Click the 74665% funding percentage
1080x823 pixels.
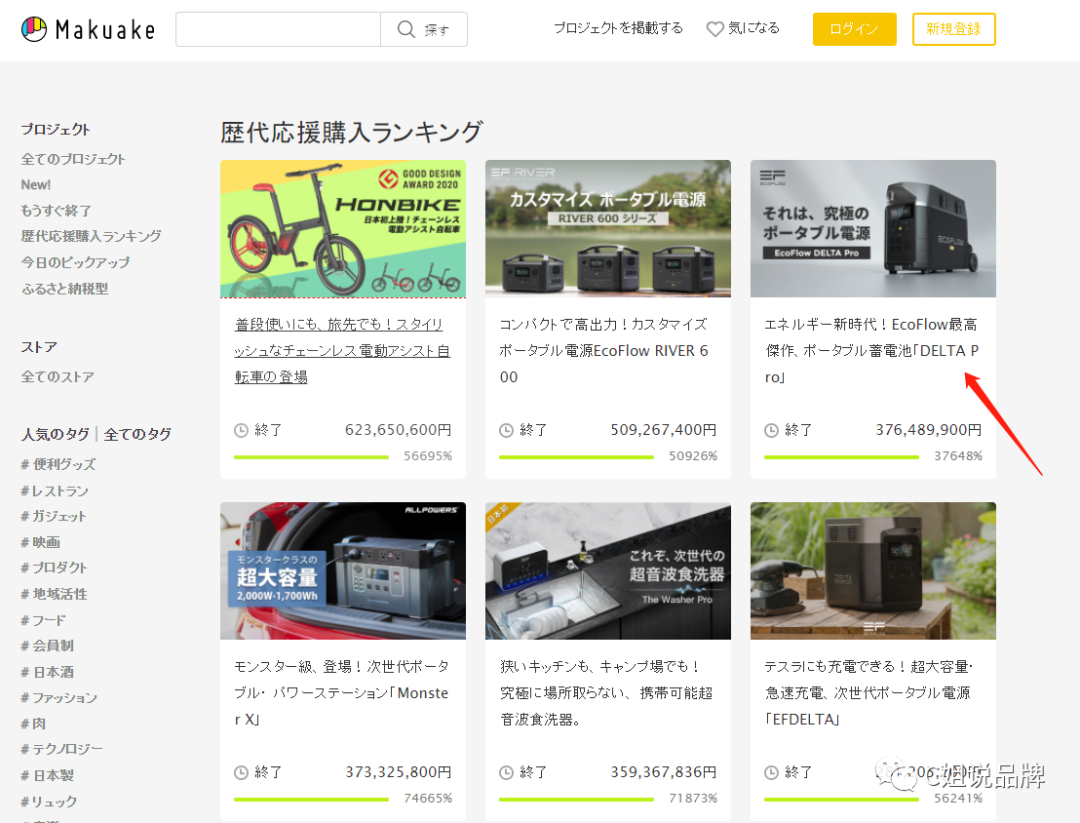[x=428, y=798]
